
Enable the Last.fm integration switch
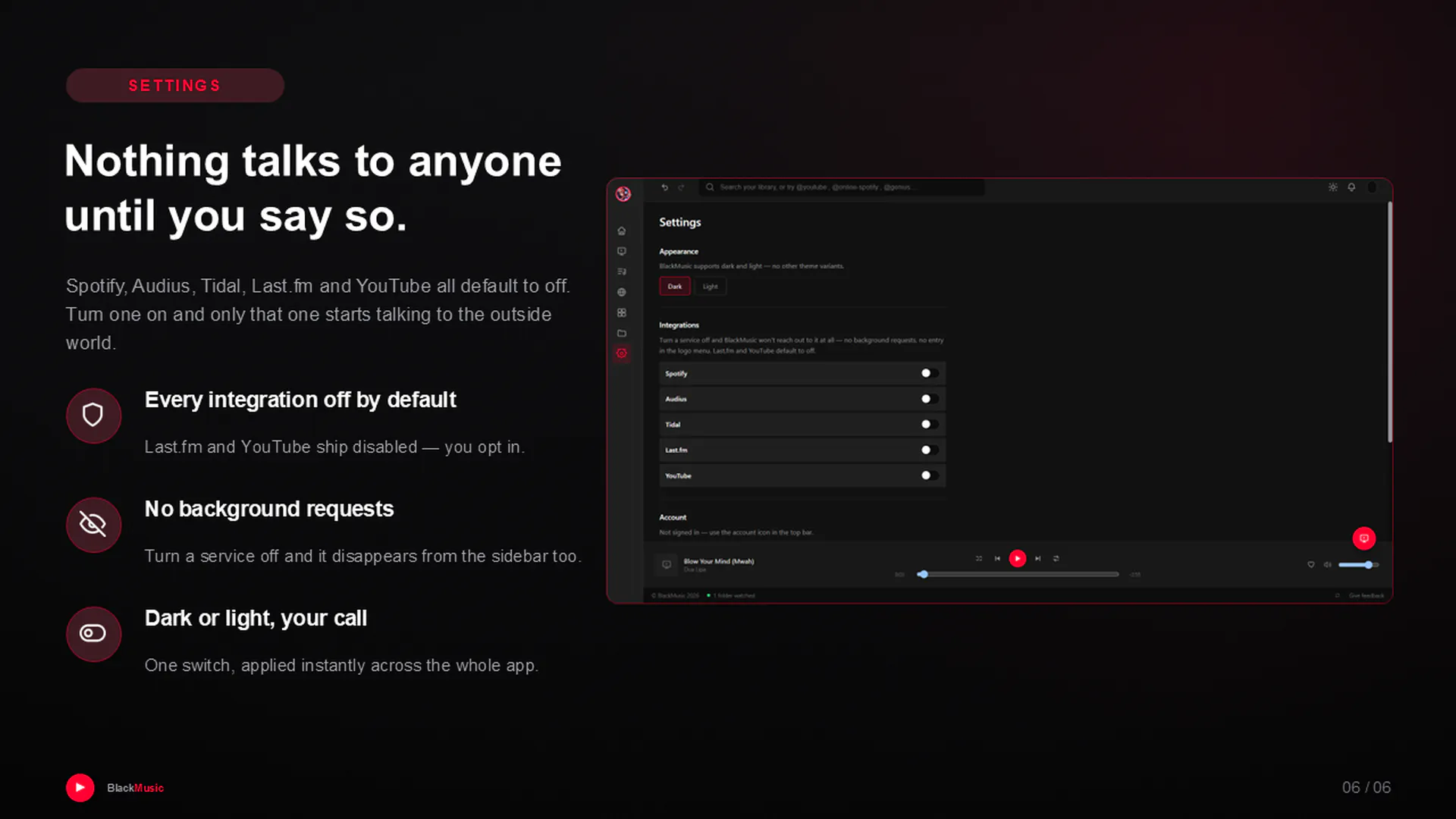930,450
